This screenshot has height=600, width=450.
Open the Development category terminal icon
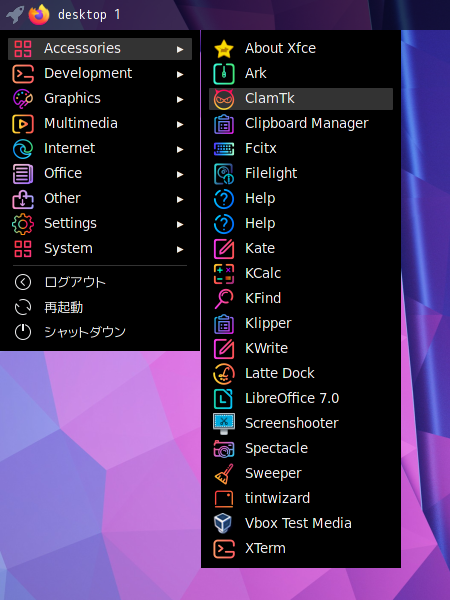click(x=23, y=74)
